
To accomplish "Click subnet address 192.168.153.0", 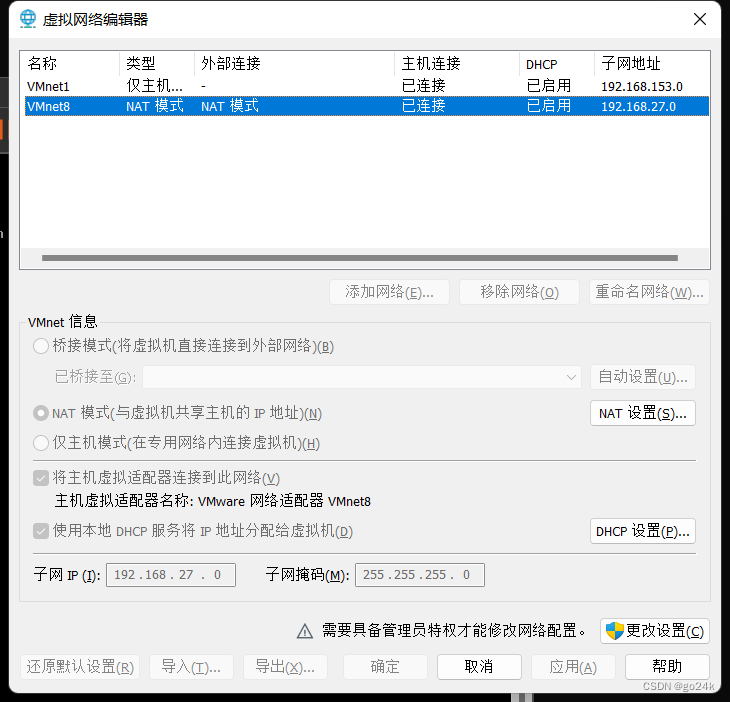I will (x=642, y=87).
